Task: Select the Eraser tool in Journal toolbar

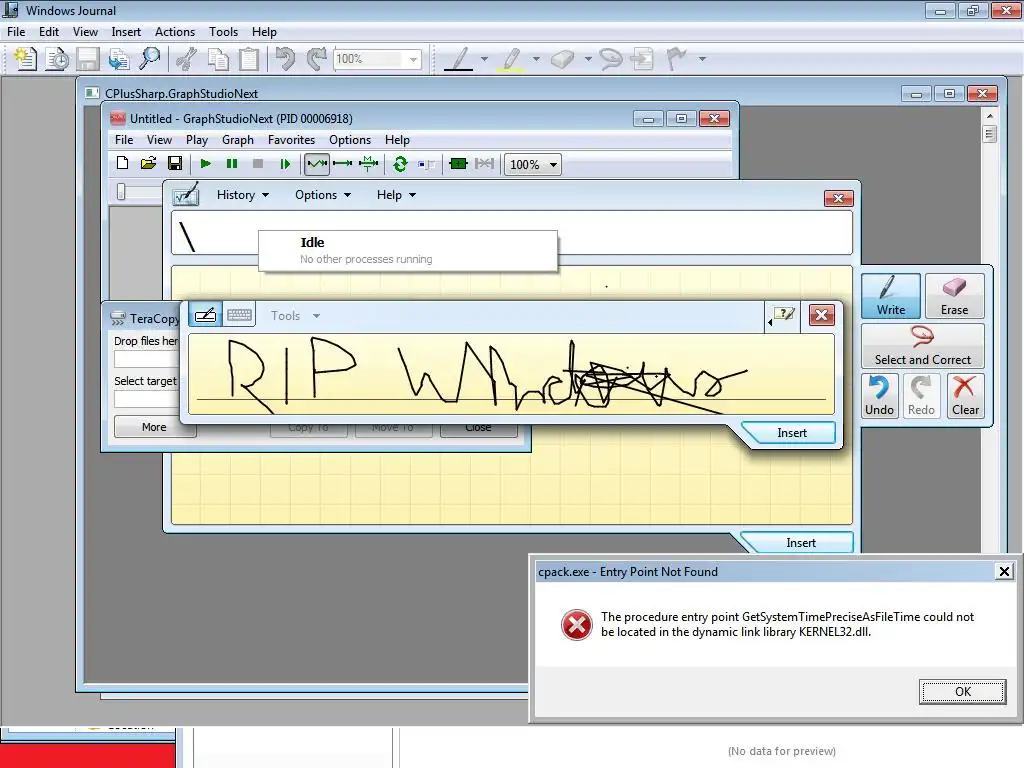Action: pos(562,59)
